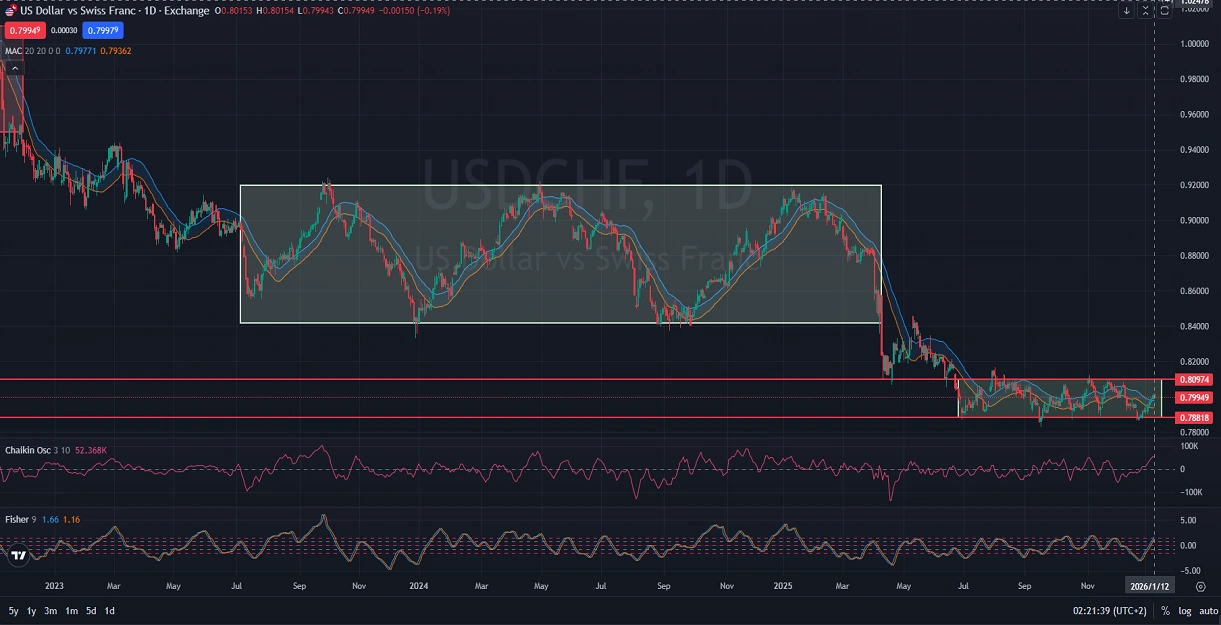
Task: Select the 1y date range
Action: click(32, 611)
